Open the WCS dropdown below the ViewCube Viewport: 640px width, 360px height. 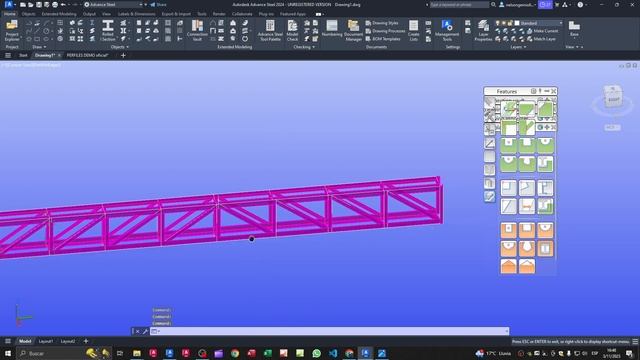[x=612, y=127]
